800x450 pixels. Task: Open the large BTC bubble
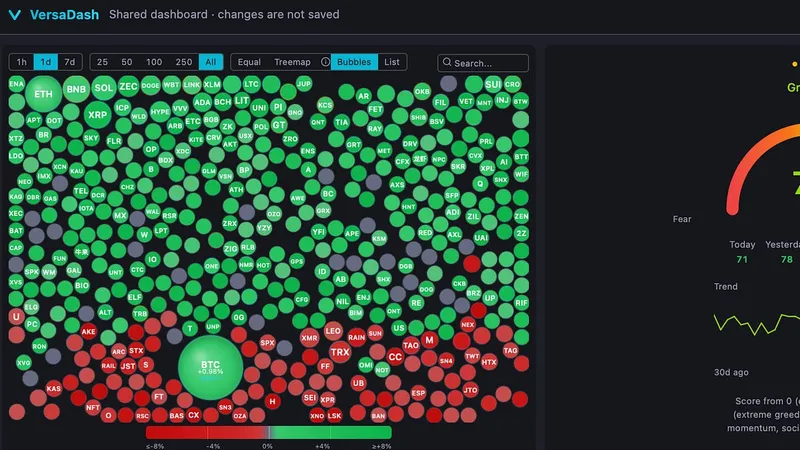[x=210, y=367]
